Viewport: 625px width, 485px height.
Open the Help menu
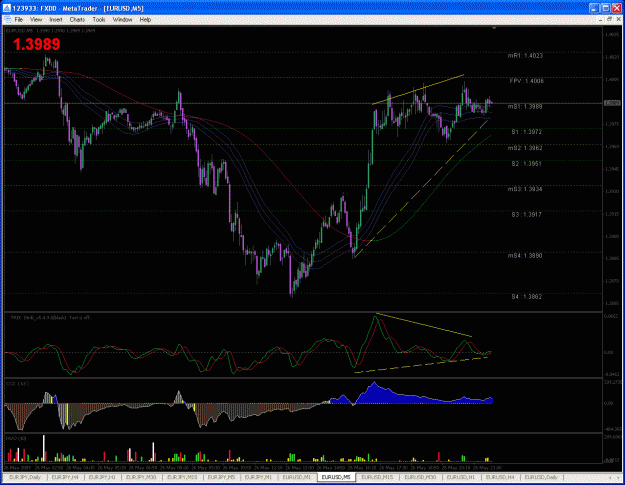145,20
